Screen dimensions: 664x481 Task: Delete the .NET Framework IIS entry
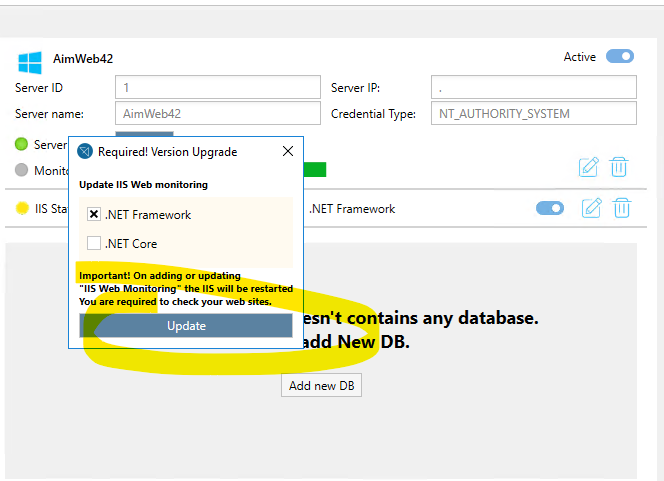(622, 208)
